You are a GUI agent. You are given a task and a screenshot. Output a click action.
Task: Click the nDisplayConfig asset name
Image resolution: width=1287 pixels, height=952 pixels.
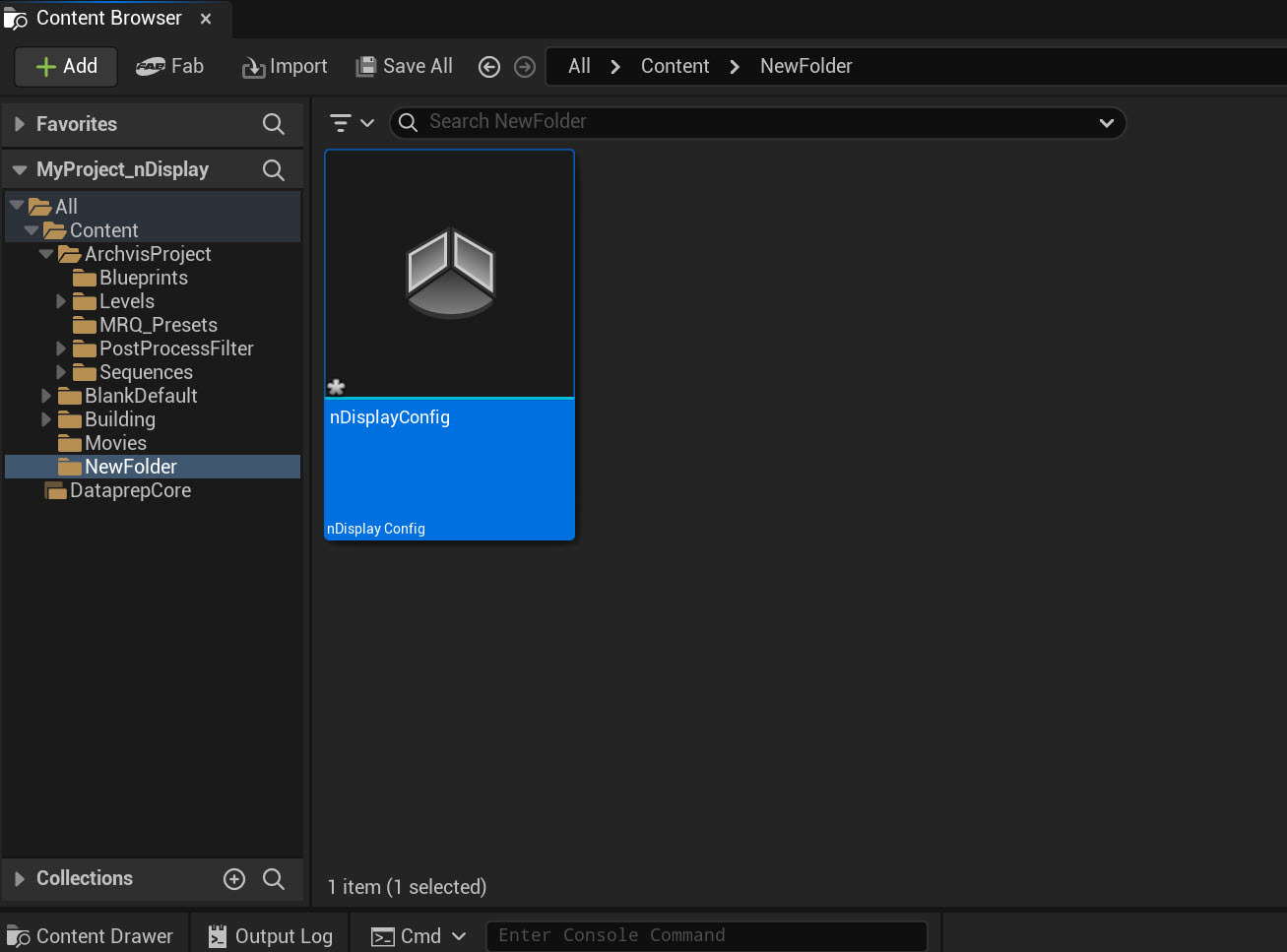[x=390, y=417]
